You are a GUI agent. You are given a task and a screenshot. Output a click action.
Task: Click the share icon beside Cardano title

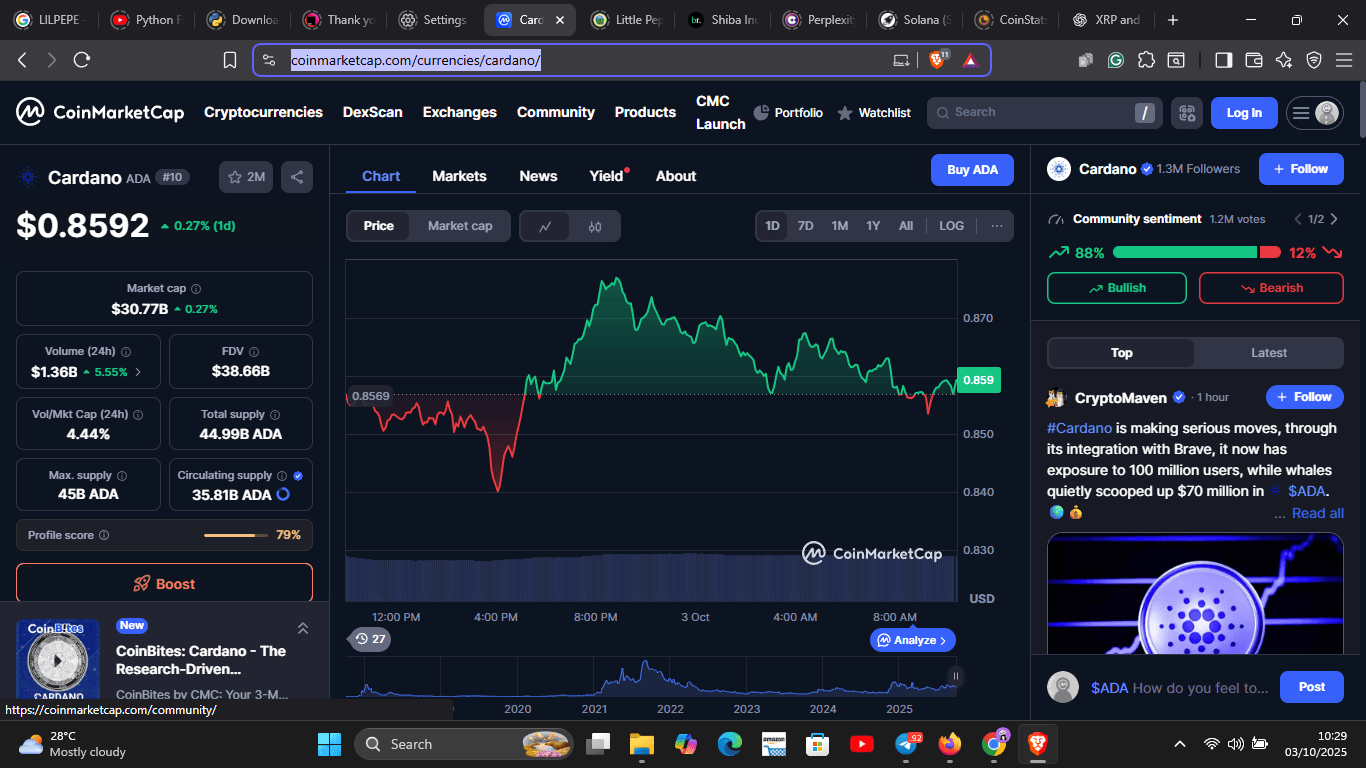(297, 177)
